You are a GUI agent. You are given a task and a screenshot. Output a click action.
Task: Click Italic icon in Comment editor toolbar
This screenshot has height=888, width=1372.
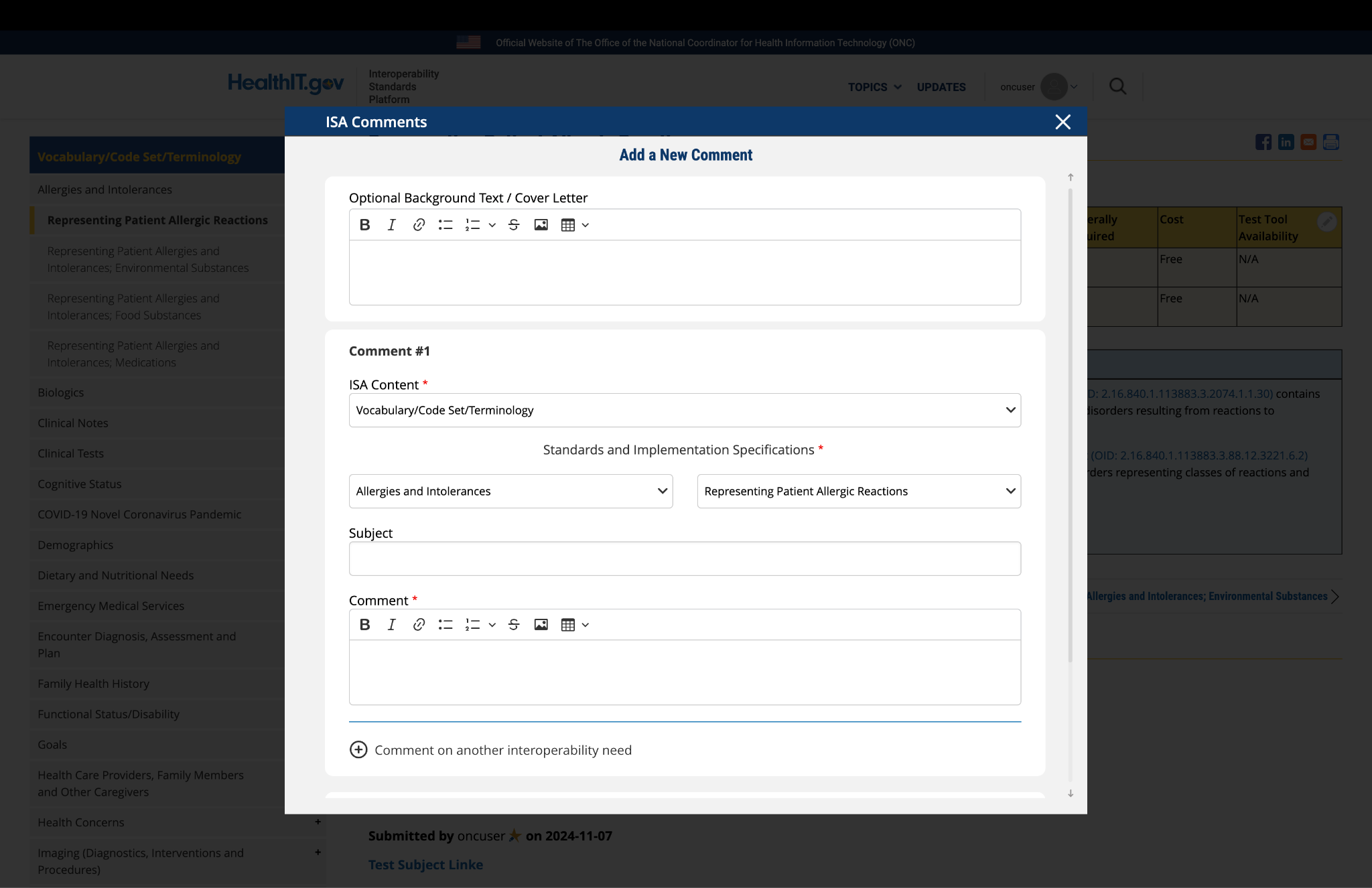pyautogui.click(x=392, y=625)
